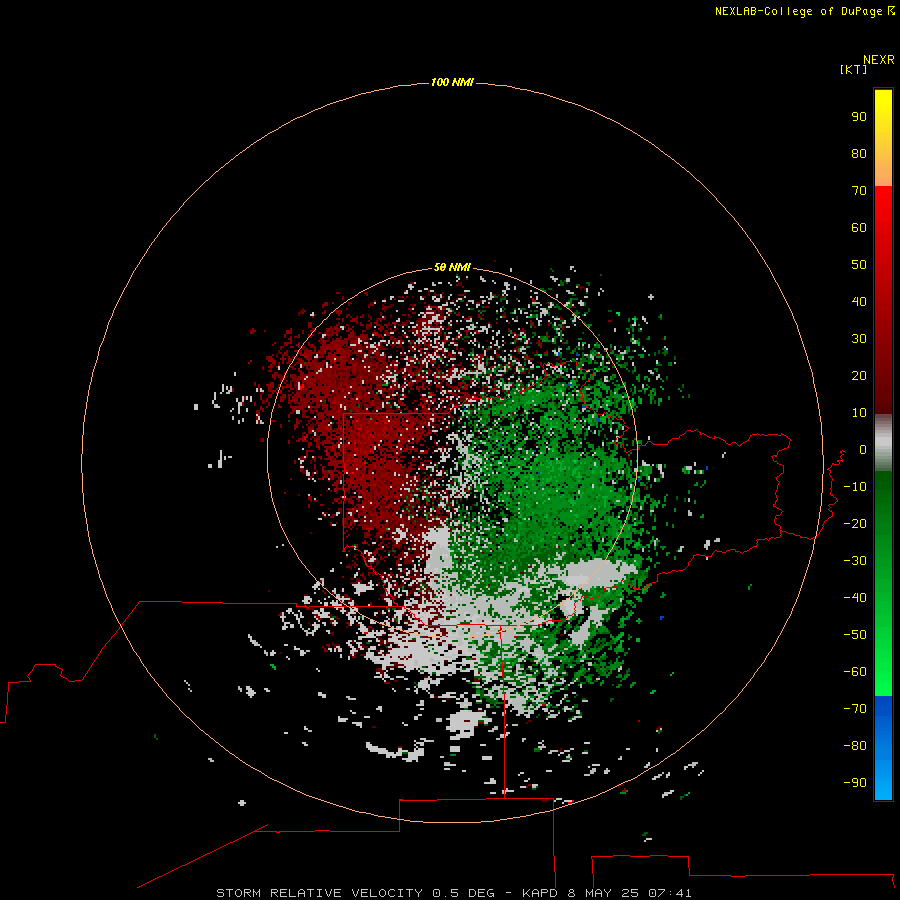
Task: Click the 90 value on velocity scale
Action: [x=859, y=117]
